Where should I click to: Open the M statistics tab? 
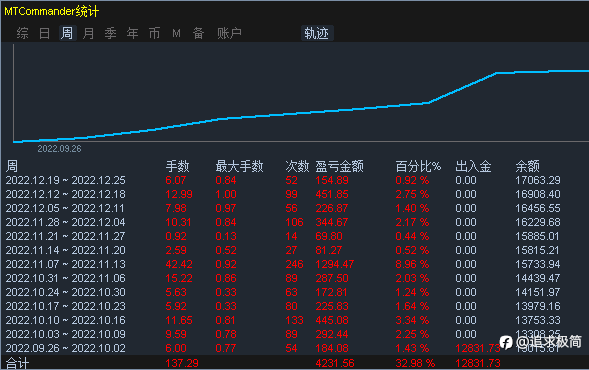pos(176,33)
